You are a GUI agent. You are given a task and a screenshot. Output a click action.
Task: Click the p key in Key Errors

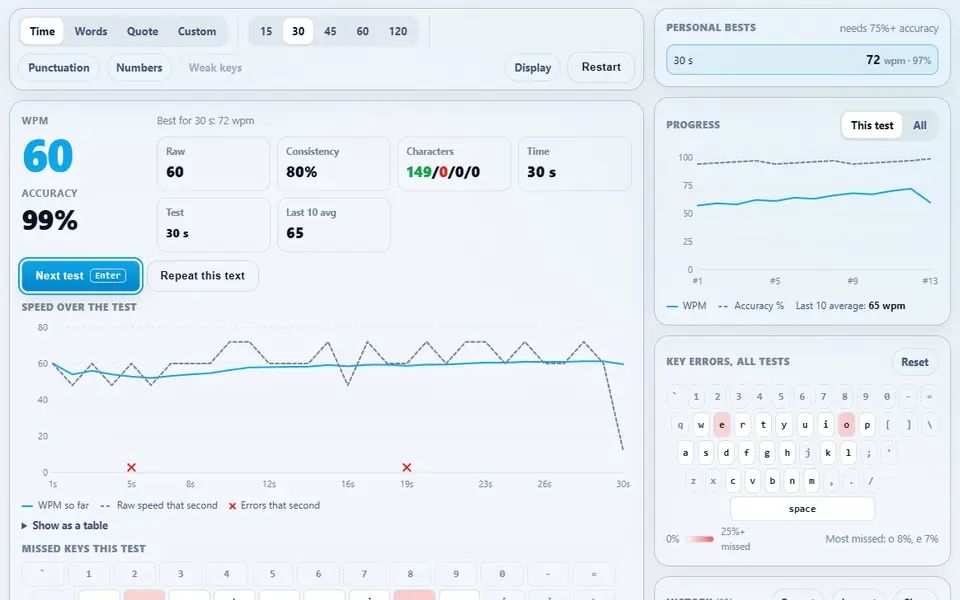[867, 424]
